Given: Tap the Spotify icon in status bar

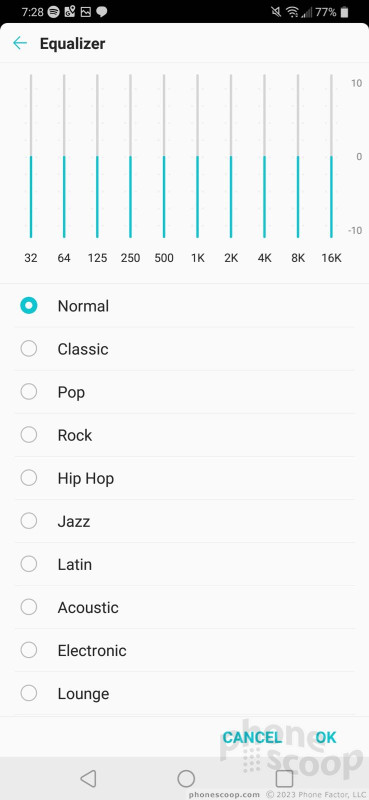Looking at the screenshot, I should click(53, 12).
